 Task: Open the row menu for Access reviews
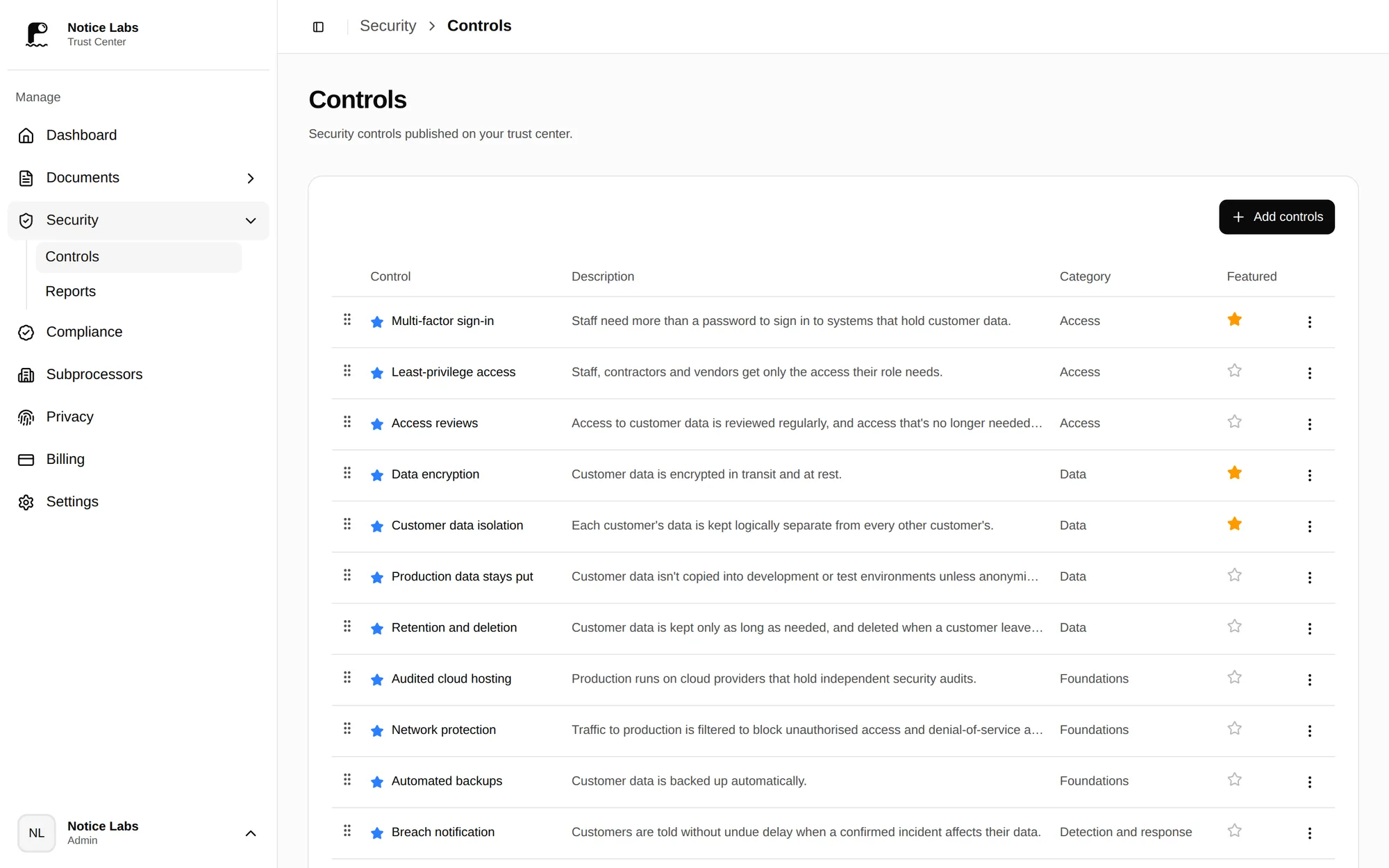tap(1309, 424)
